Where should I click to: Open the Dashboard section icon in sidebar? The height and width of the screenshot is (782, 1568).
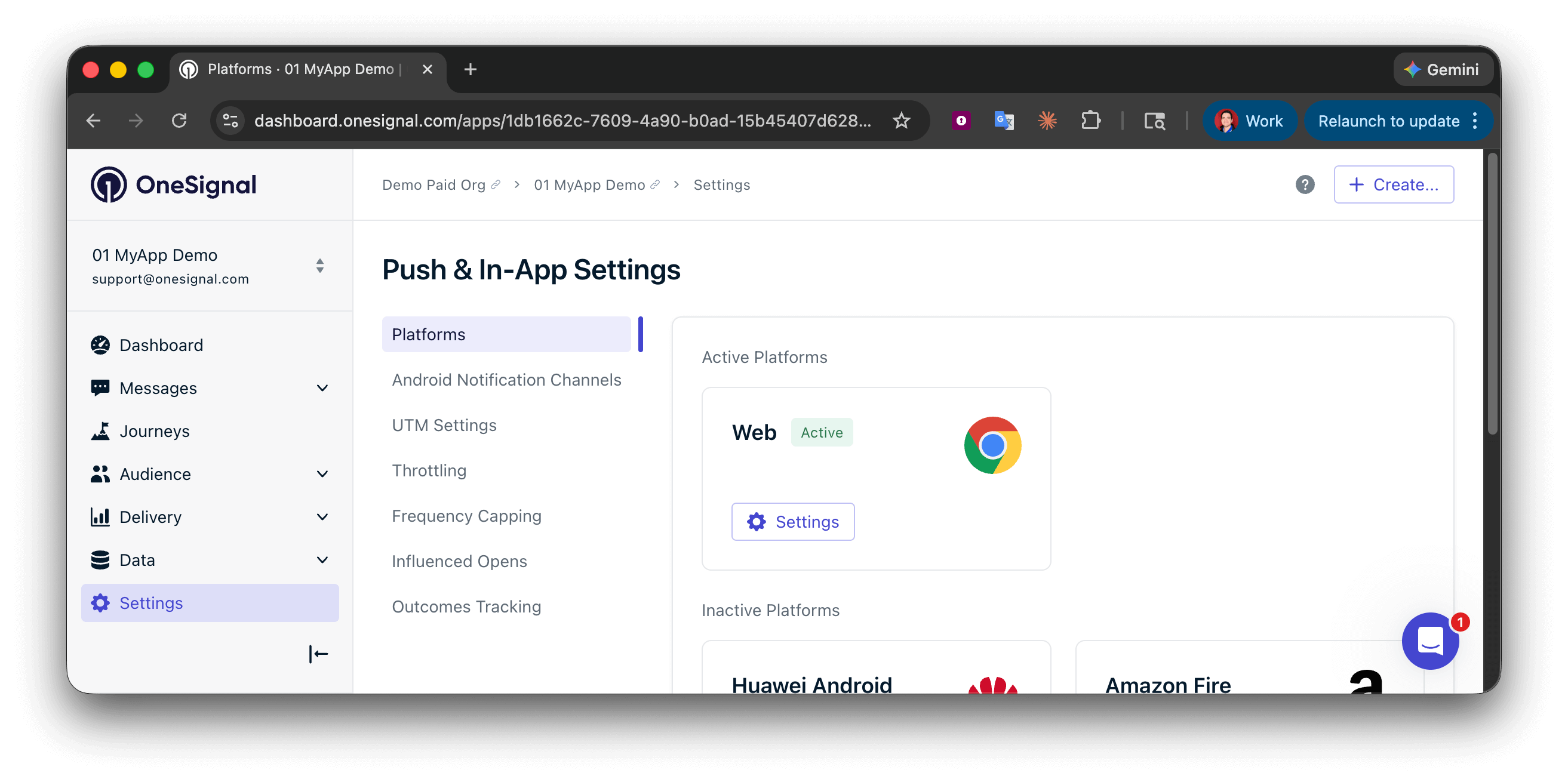[100, 344]
